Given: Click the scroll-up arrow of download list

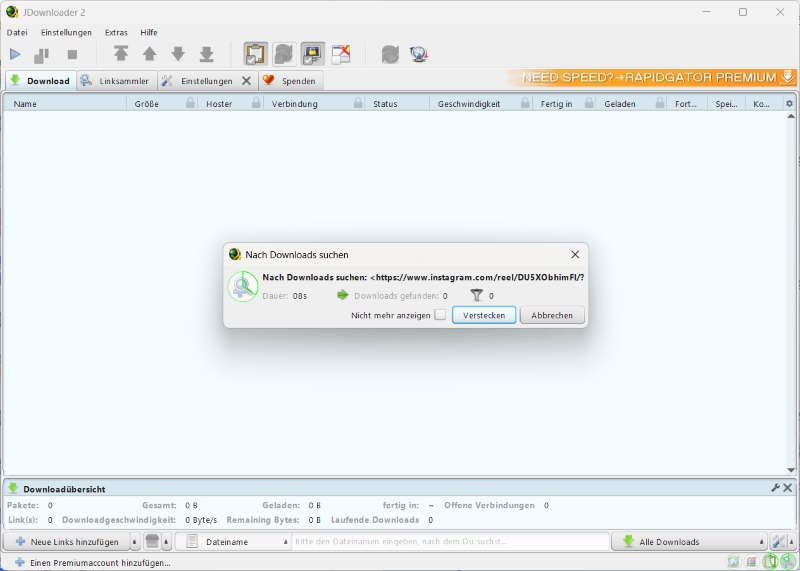Looking at the screenshot, I should (791, 116).
